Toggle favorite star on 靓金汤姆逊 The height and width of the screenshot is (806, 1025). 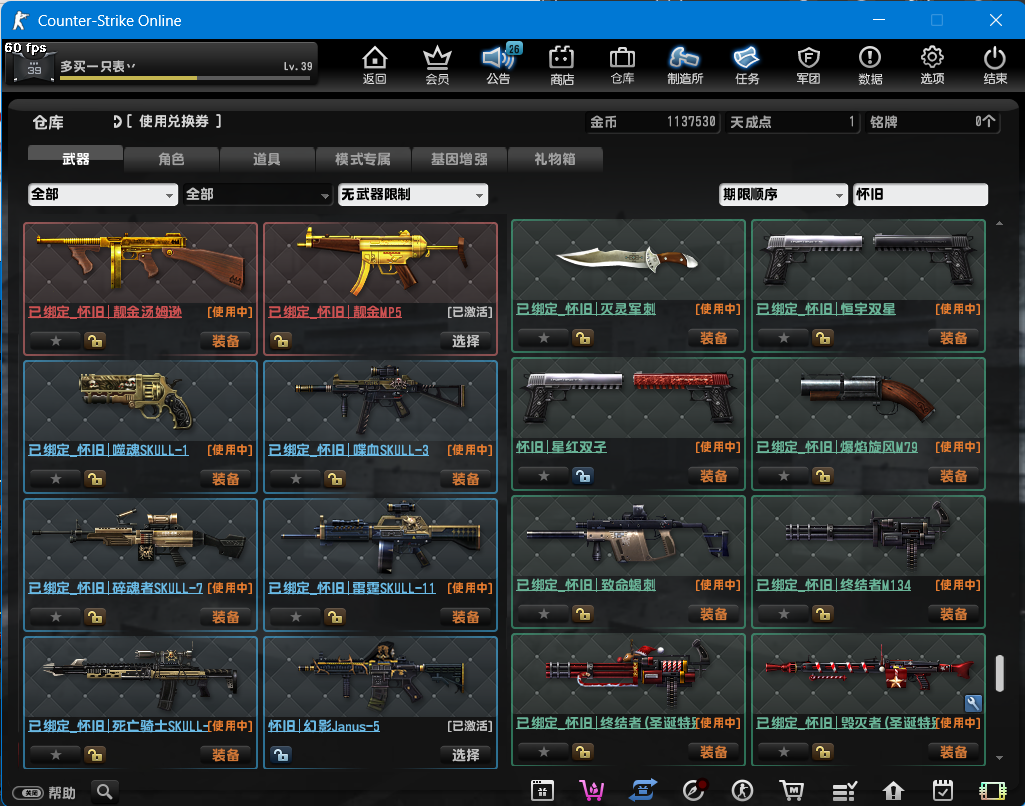[x=56, y=341]
